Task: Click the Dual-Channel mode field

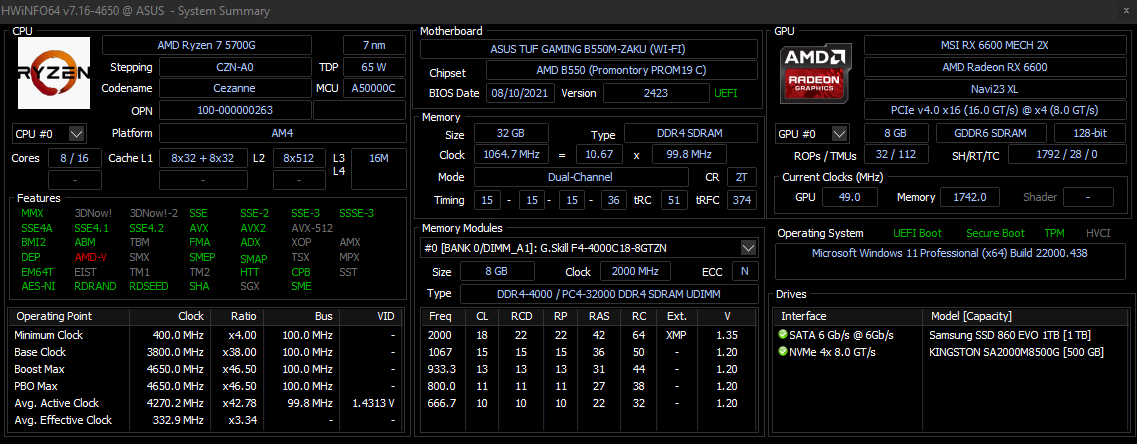Action: coord(581,177)
